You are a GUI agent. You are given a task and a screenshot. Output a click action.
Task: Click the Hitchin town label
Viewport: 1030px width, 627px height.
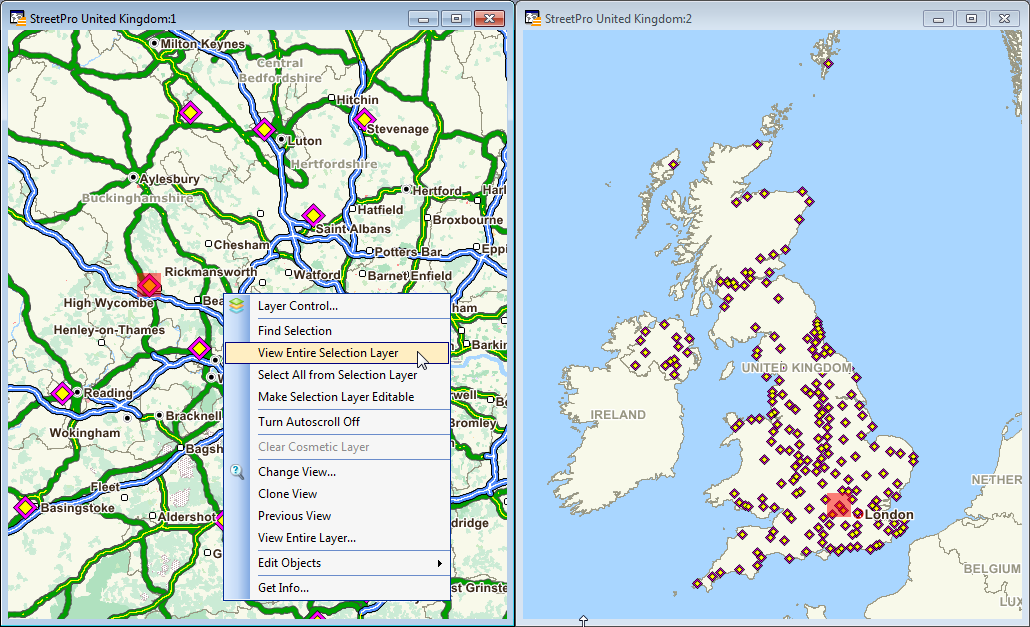coord(357,100)
